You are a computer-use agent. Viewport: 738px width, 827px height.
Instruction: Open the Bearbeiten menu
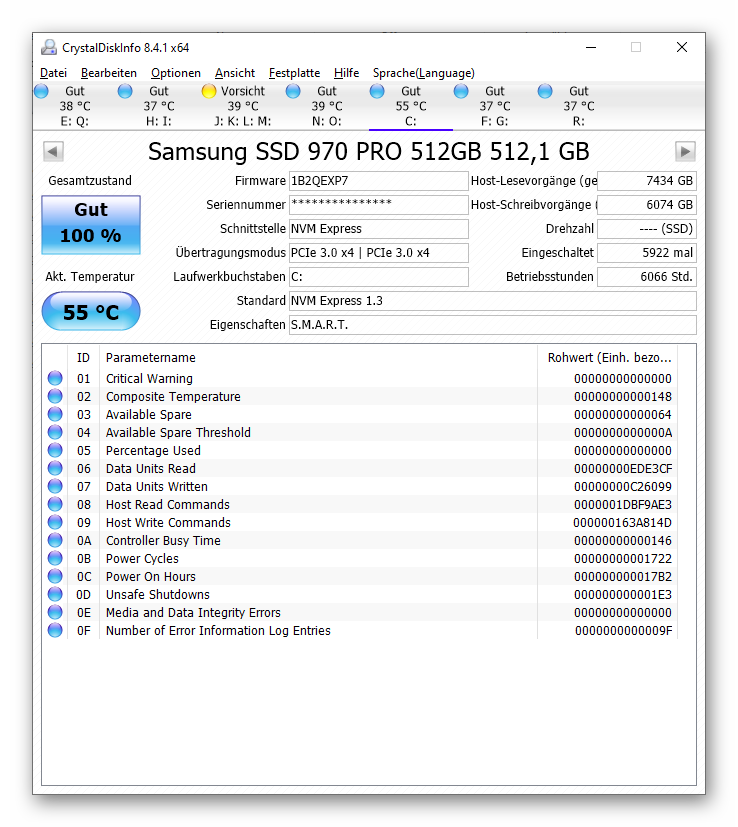click(109, 73)
